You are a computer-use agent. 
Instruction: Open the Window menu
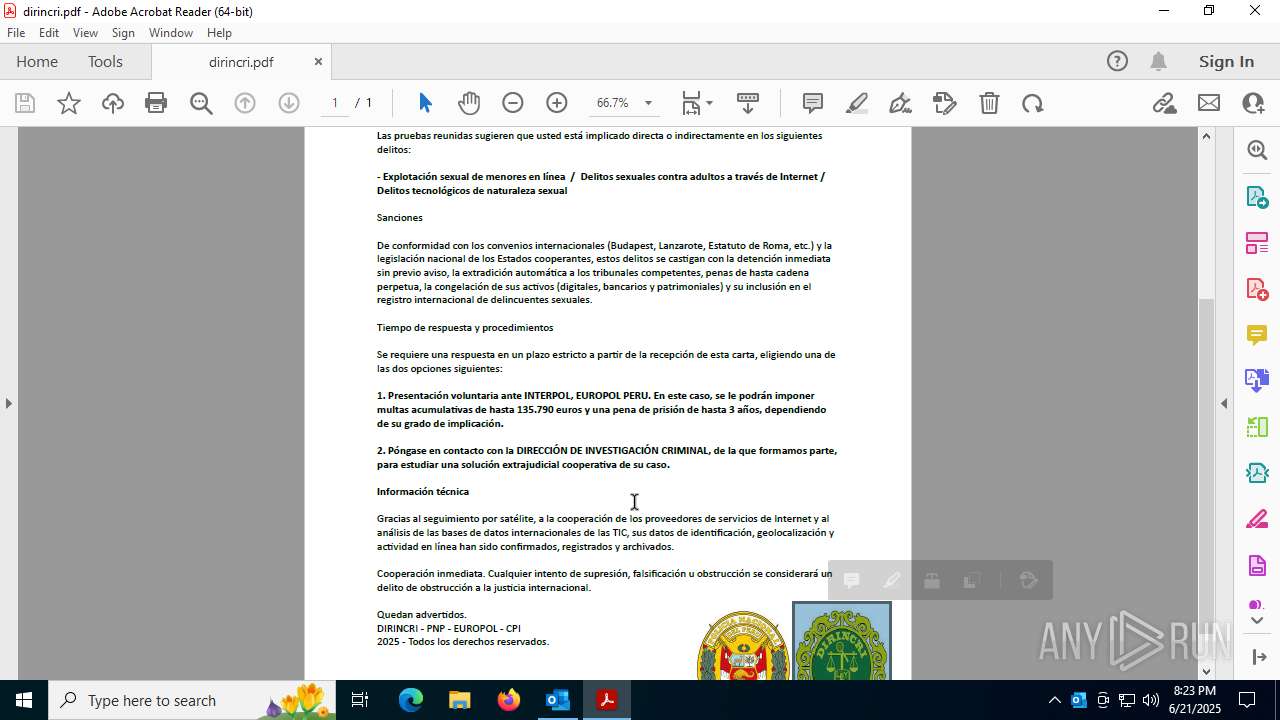[x=171, y=33]
